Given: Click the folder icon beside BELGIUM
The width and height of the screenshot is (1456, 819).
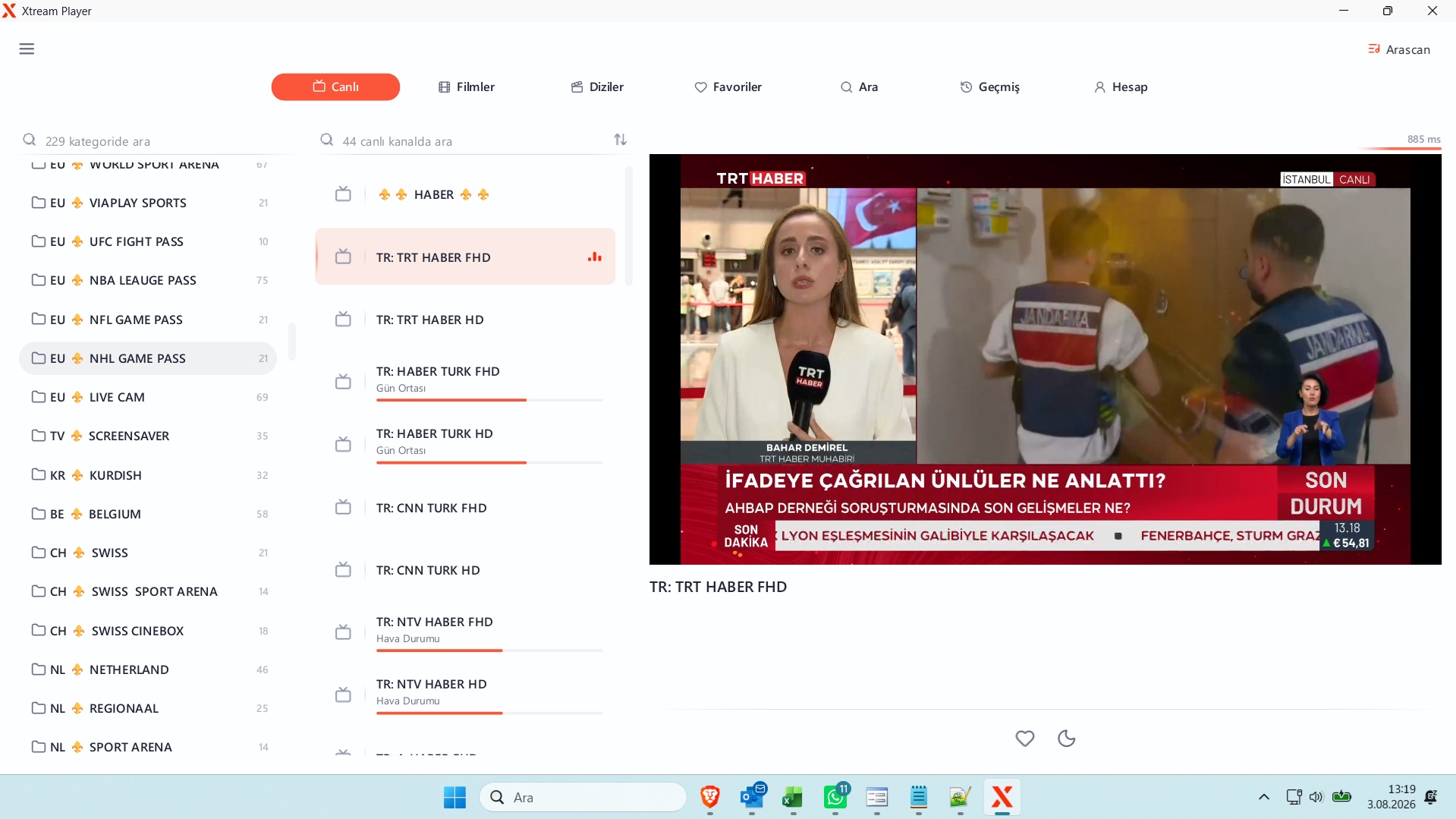Looking at the screenshot, I should 38,514.
